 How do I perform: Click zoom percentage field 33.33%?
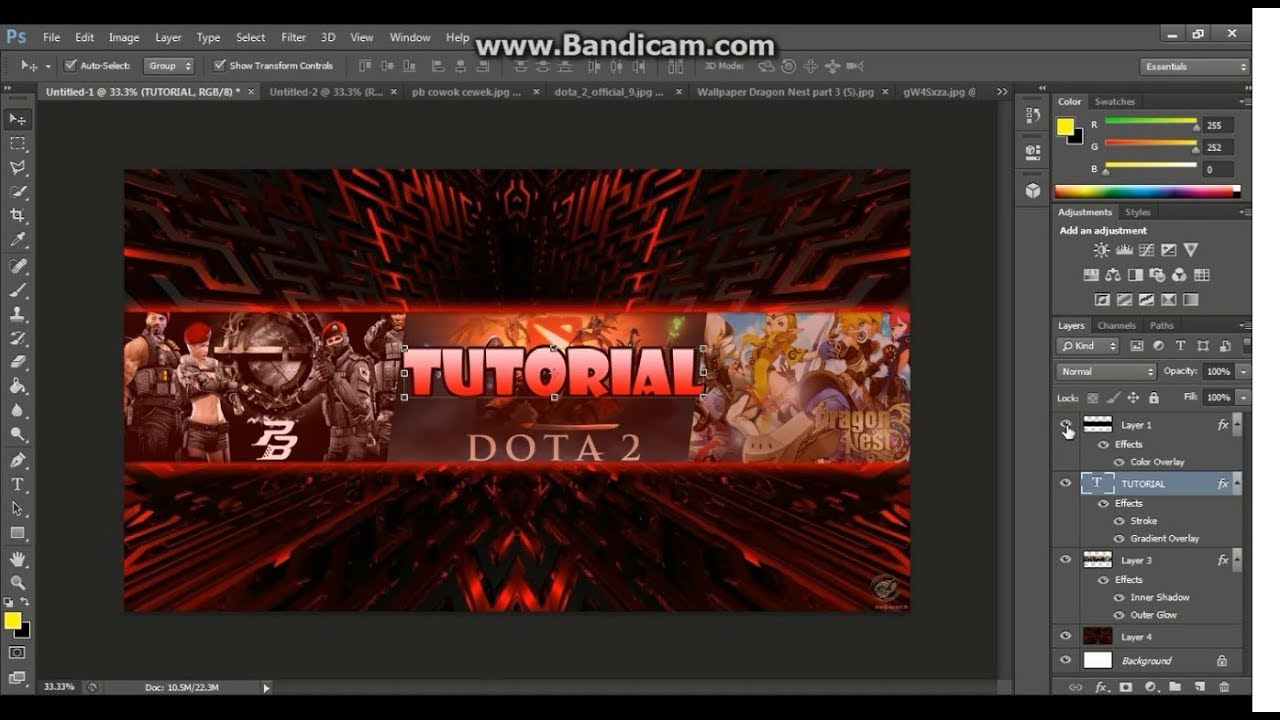[57, 687]
